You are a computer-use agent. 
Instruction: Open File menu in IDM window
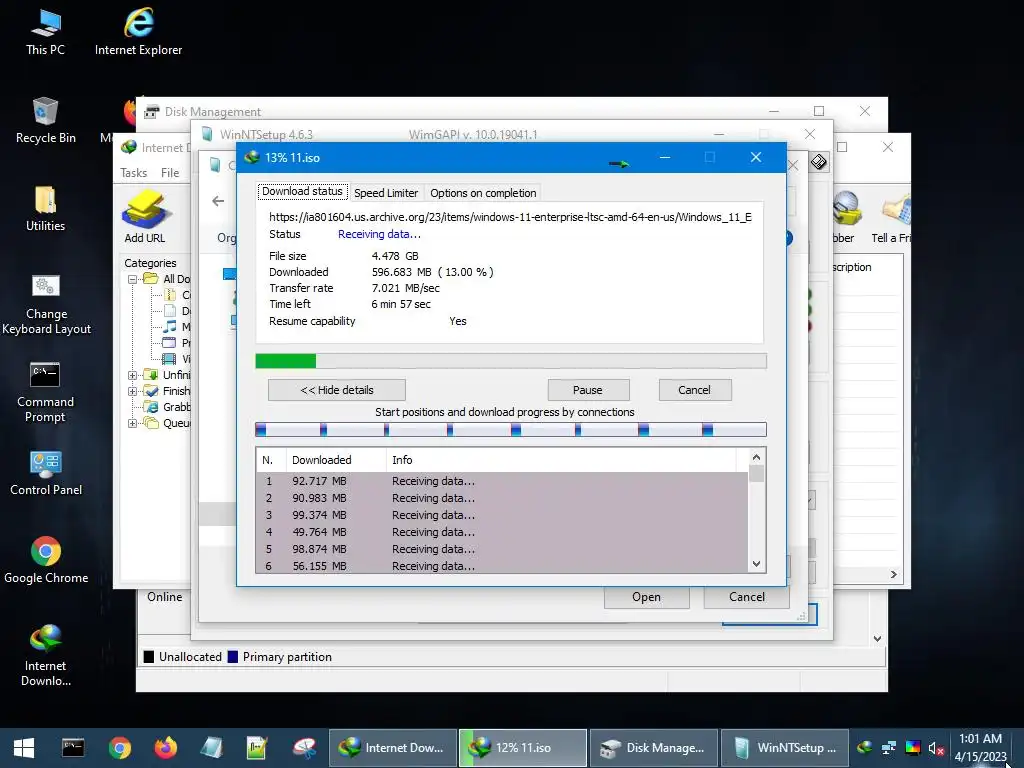170,173
